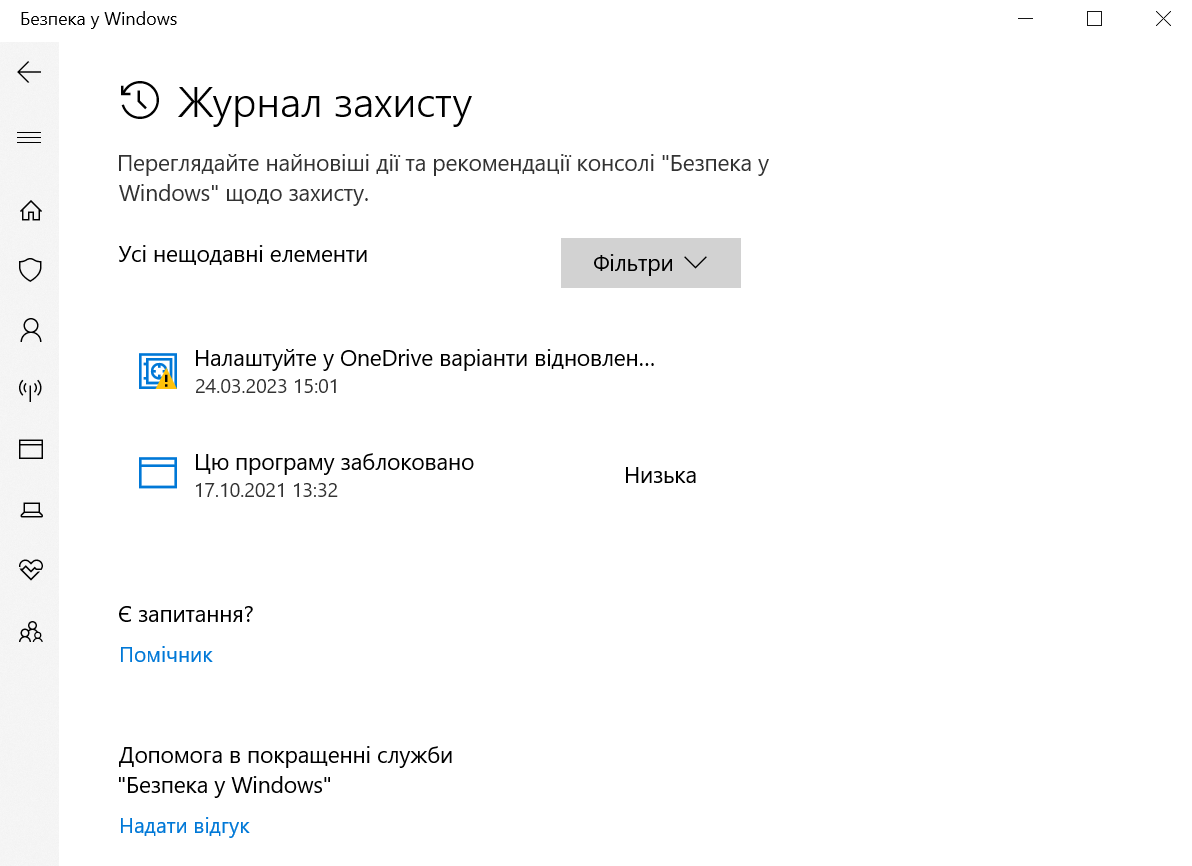Open Device performance & health heart icon
This screenshot has width=1192, height=866.
point(31,570)
